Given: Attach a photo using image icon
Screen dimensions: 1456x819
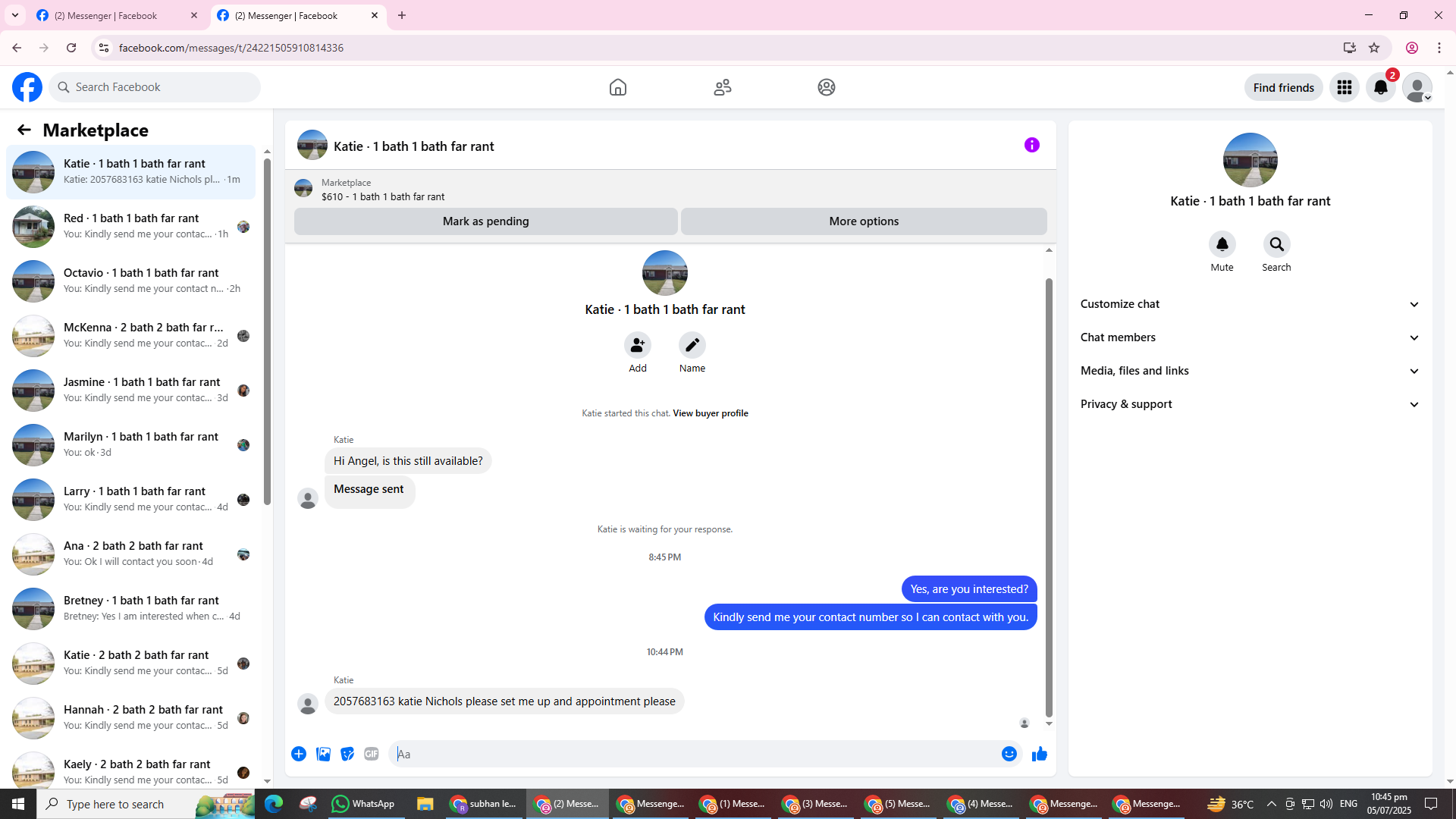Looking at the screenshot, I should 323,754.
